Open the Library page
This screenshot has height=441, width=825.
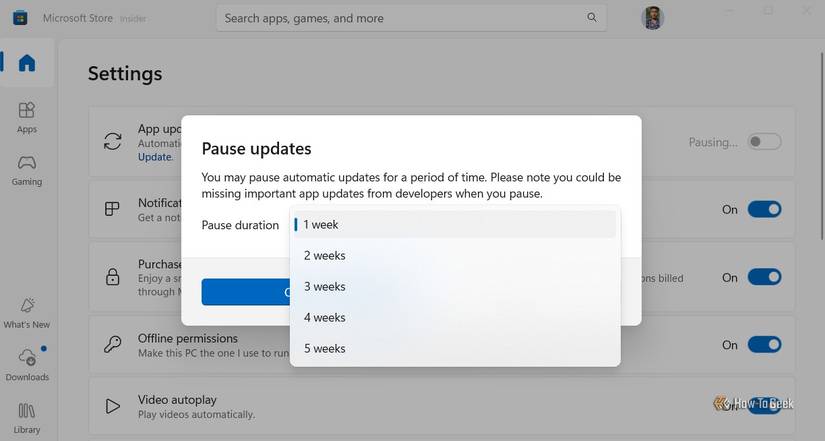click(x=27, y=417)
